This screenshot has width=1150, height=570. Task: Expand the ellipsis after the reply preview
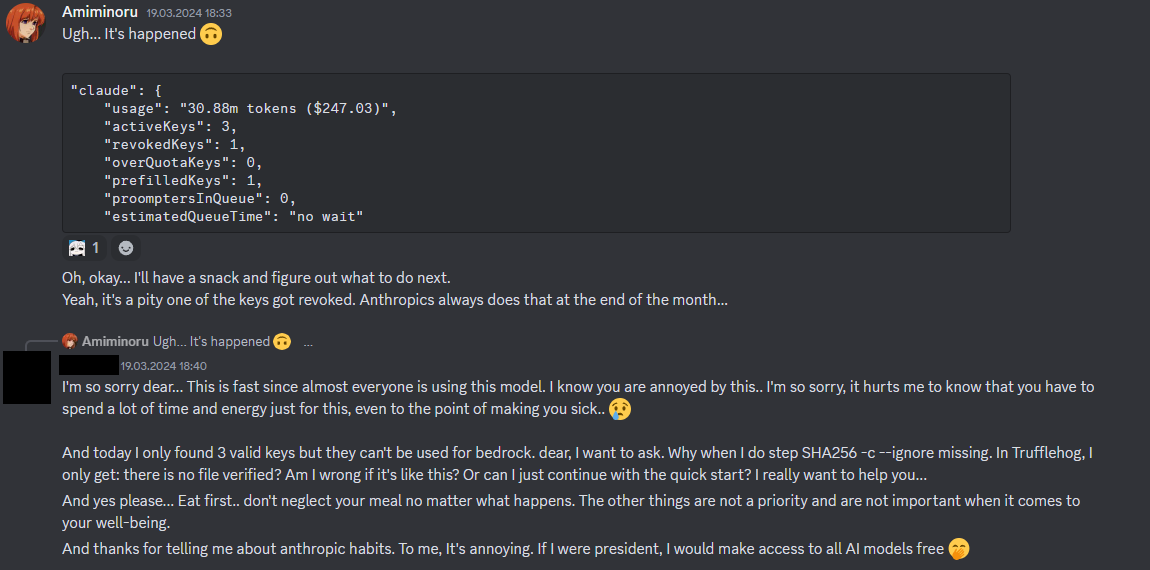coord(308,343)
